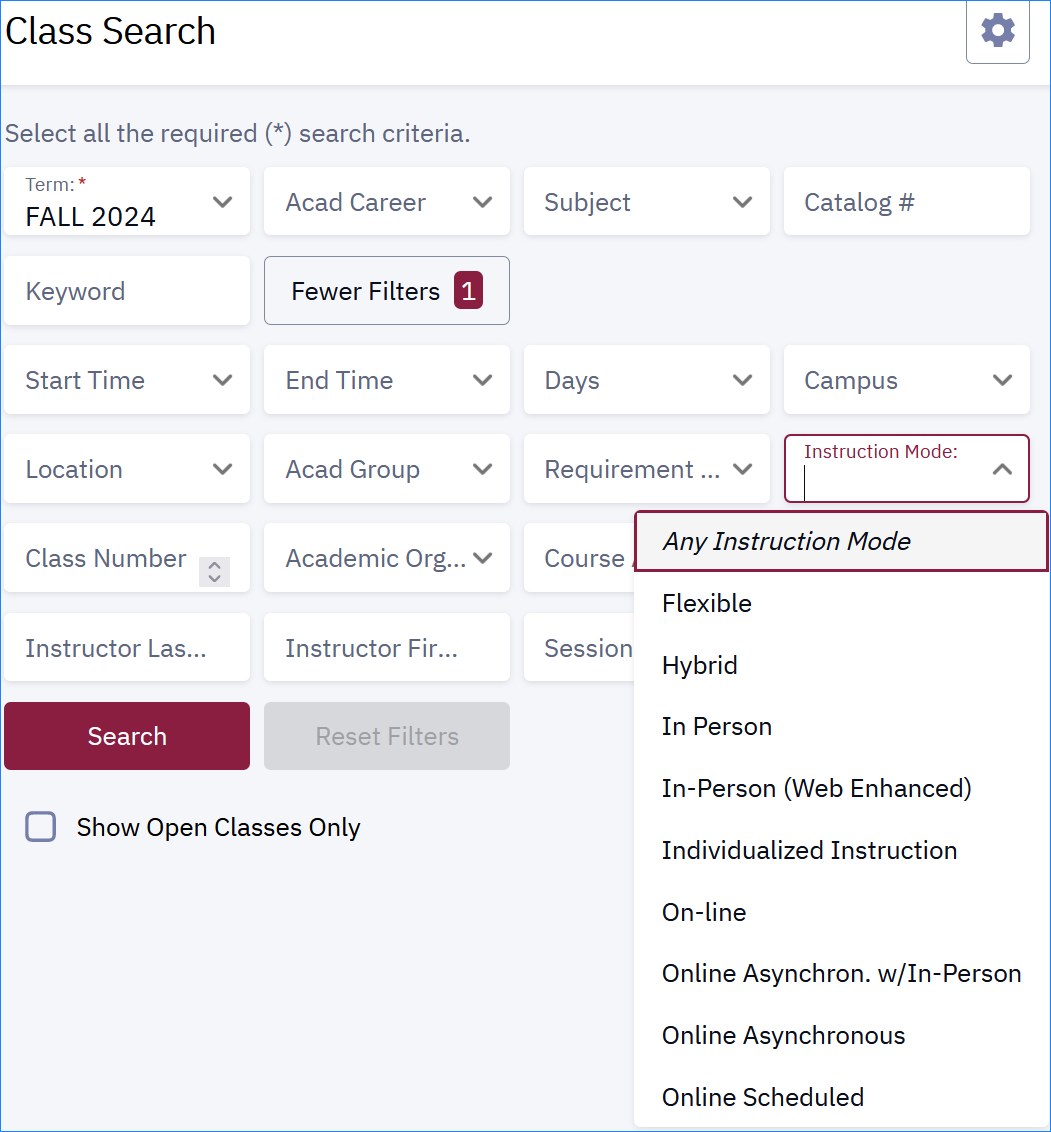The image size is (1051, 1132).
Task: Click the Fewer Filters button
Action: click(387, 290)
